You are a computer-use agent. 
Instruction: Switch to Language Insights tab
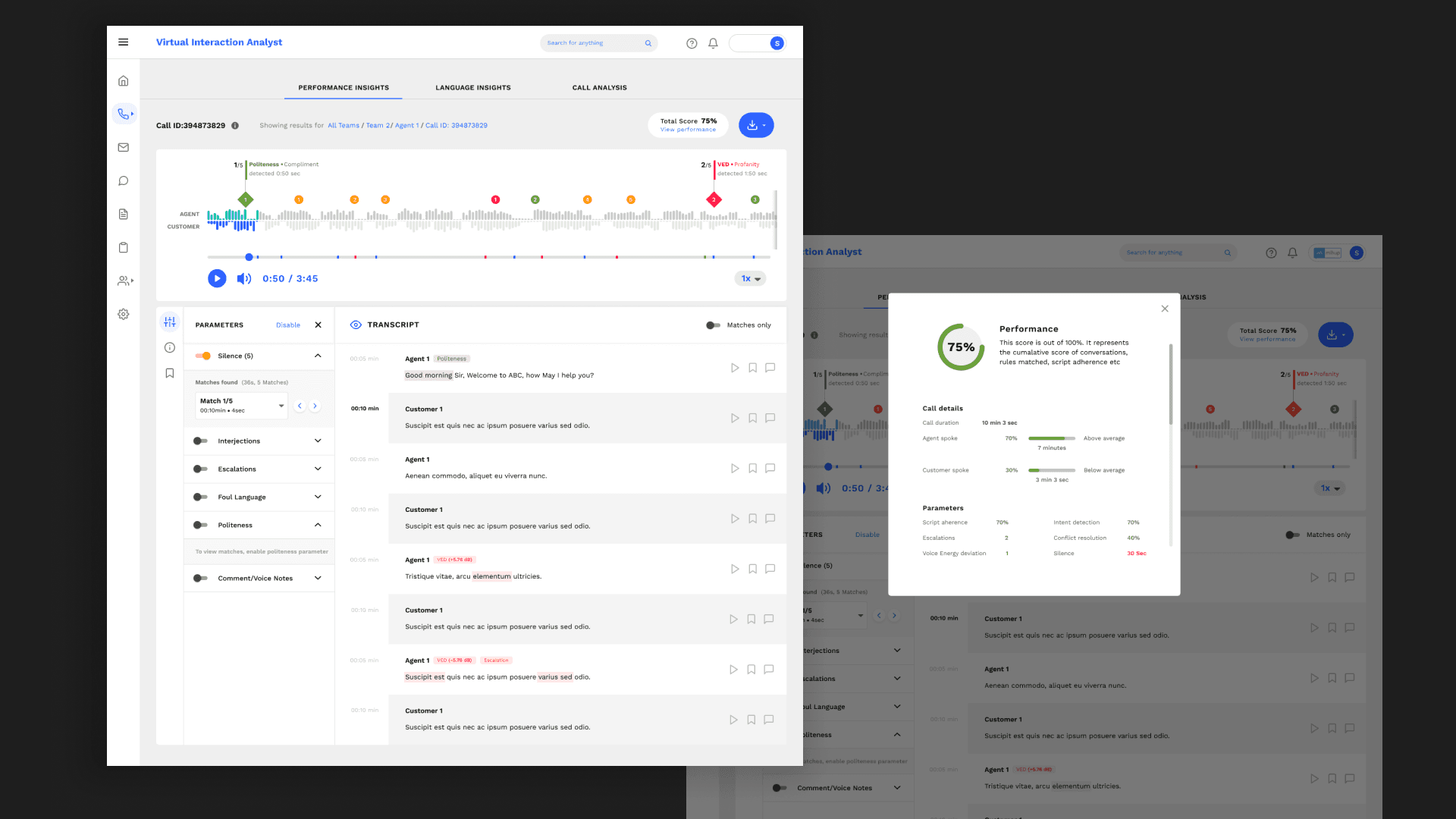pyautogui.click(x=473, y=88)
